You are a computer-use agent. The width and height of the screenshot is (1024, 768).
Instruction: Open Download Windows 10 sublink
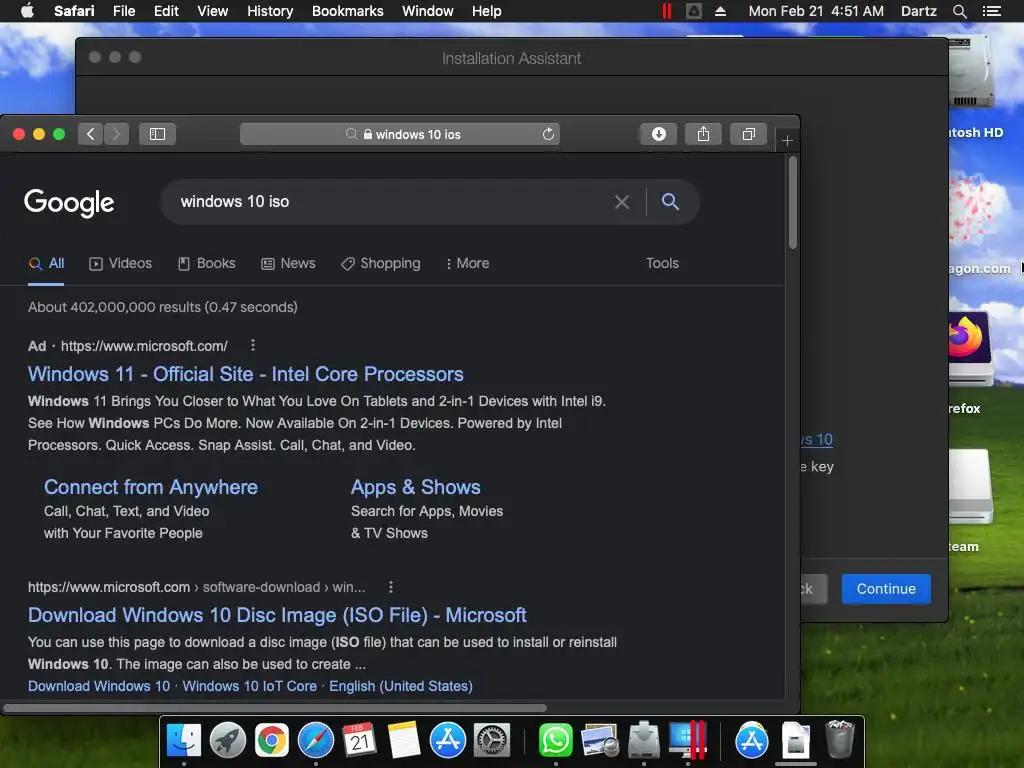coord(99,686)
